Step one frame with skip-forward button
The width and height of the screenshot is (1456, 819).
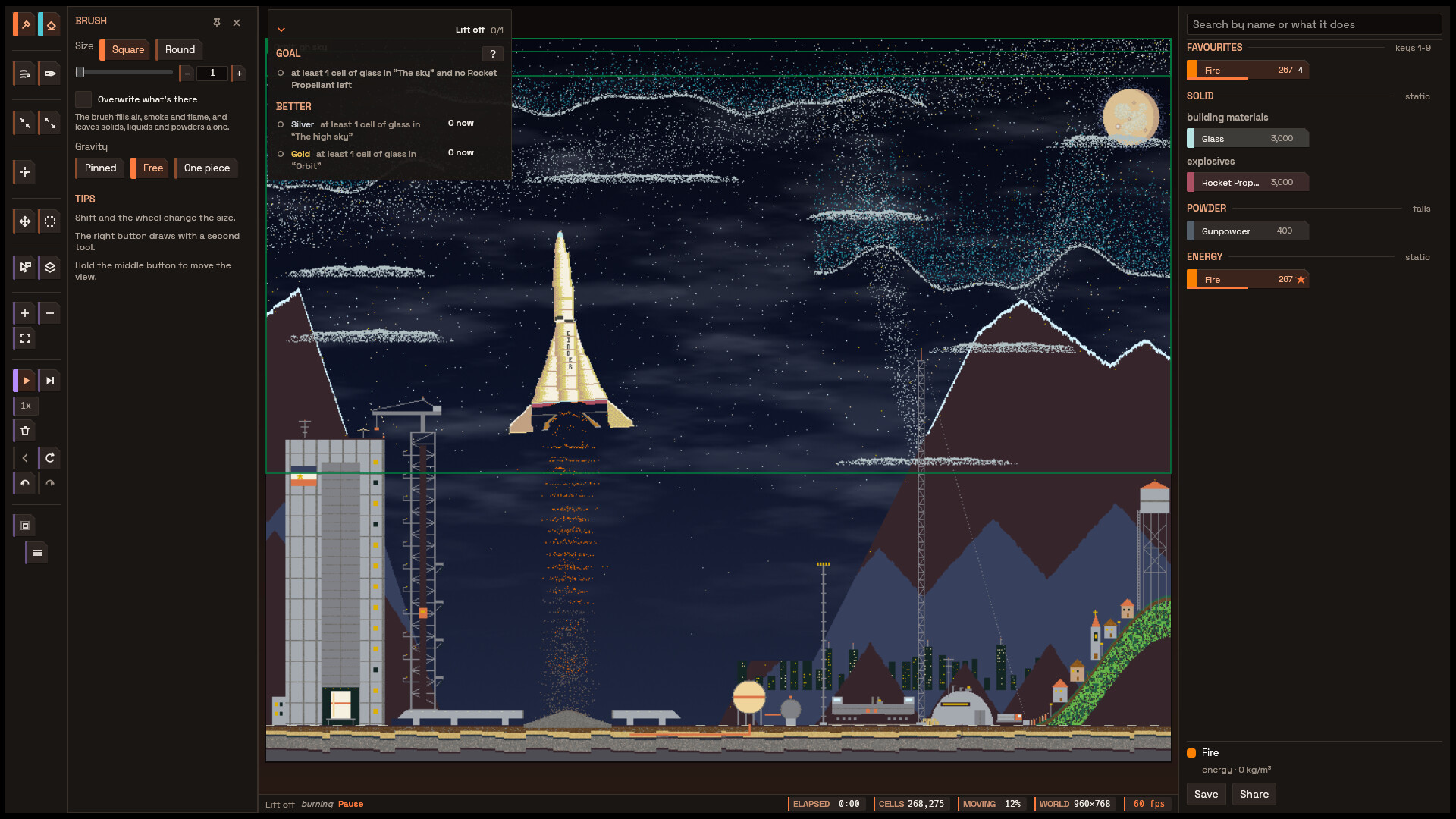pyautogui.click(x=50, y=381)
